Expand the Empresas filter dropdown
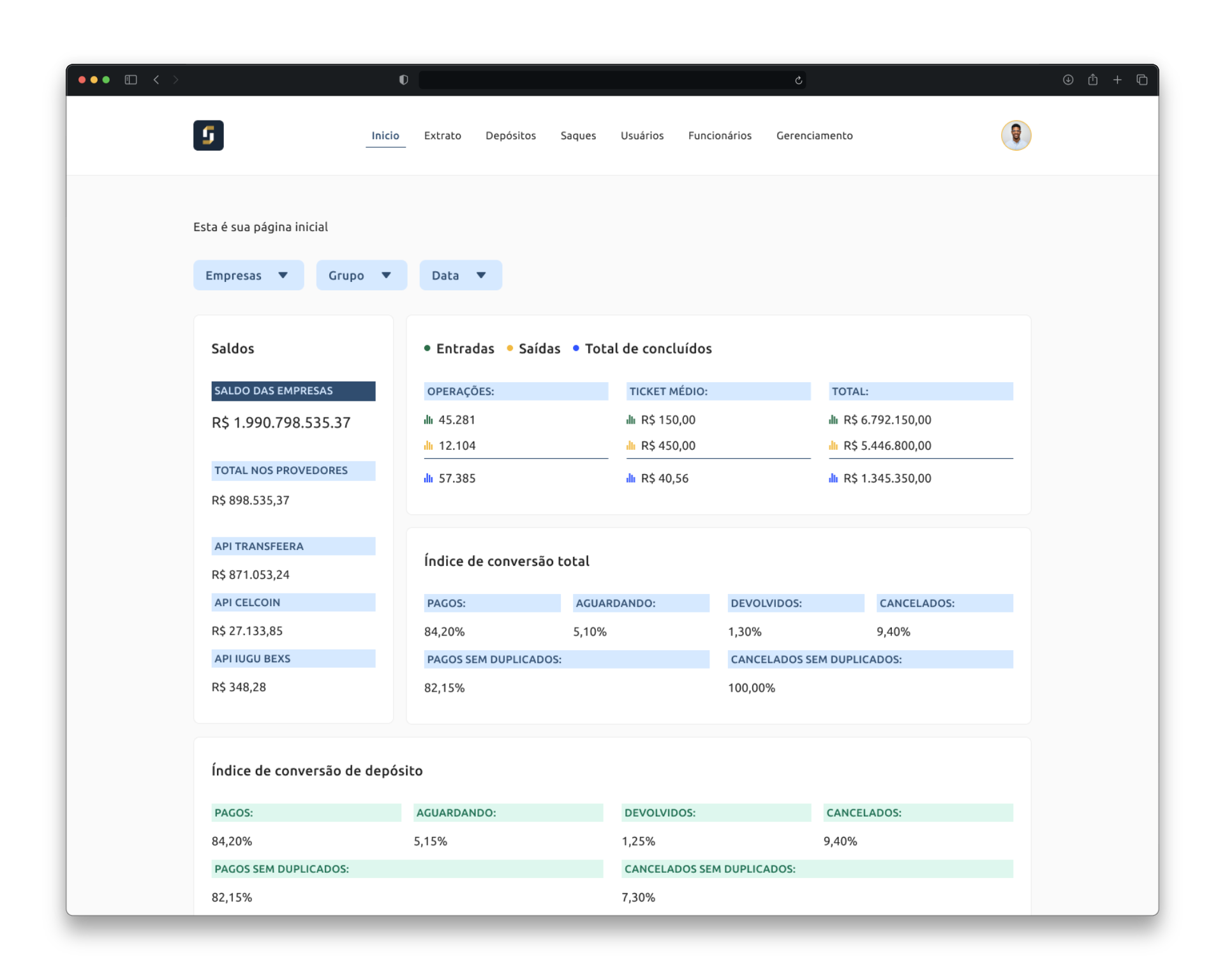The width and height of the screenshot is (1225, 980). pos(248,275)
